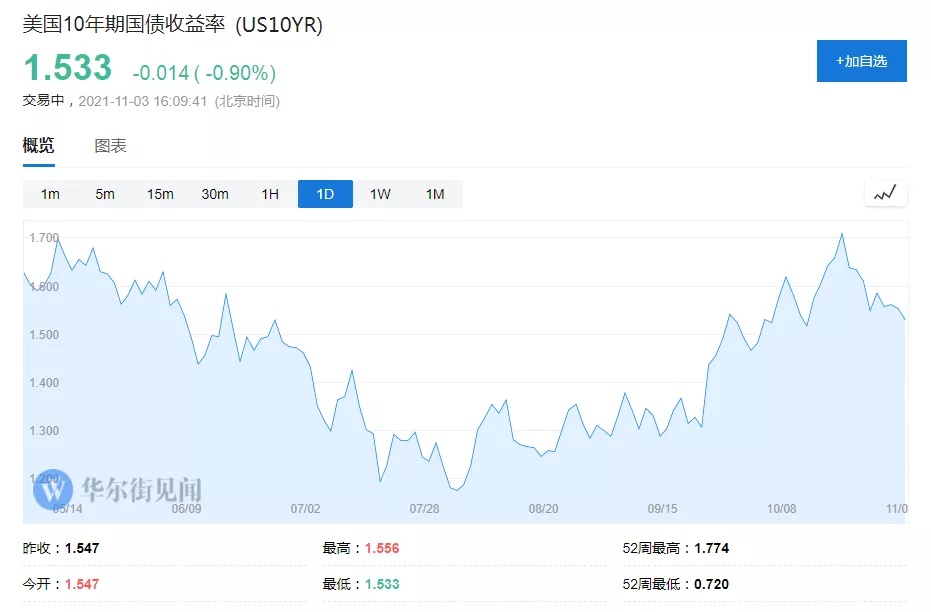Viewport: 931px width, 612px height.
Task: Select the 5m interval option
Action: (x=105, y=194)
